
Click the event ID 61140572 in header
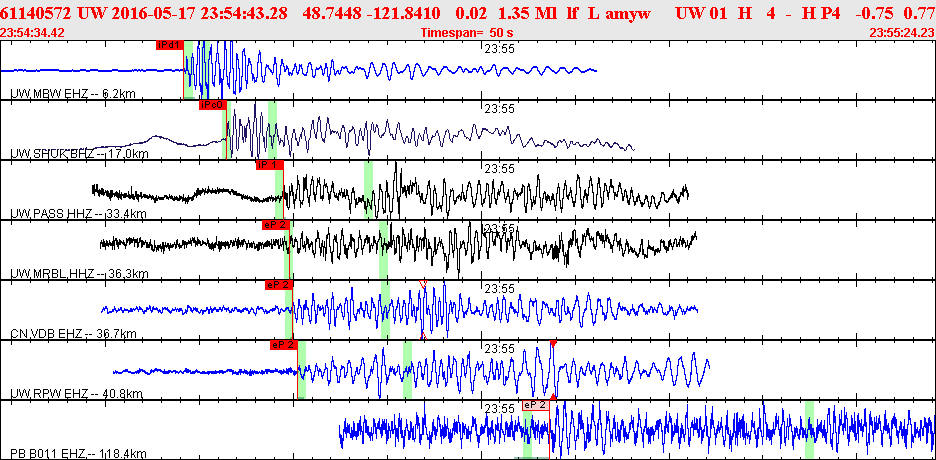tap(37, 13)
